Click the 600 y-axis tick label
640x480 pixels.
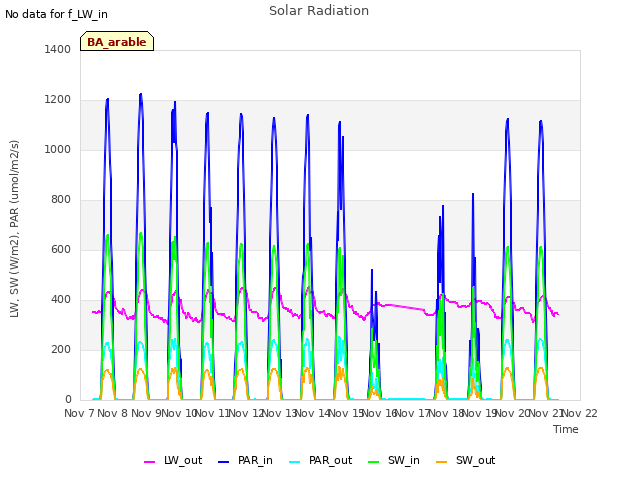(x=61, y=249)
